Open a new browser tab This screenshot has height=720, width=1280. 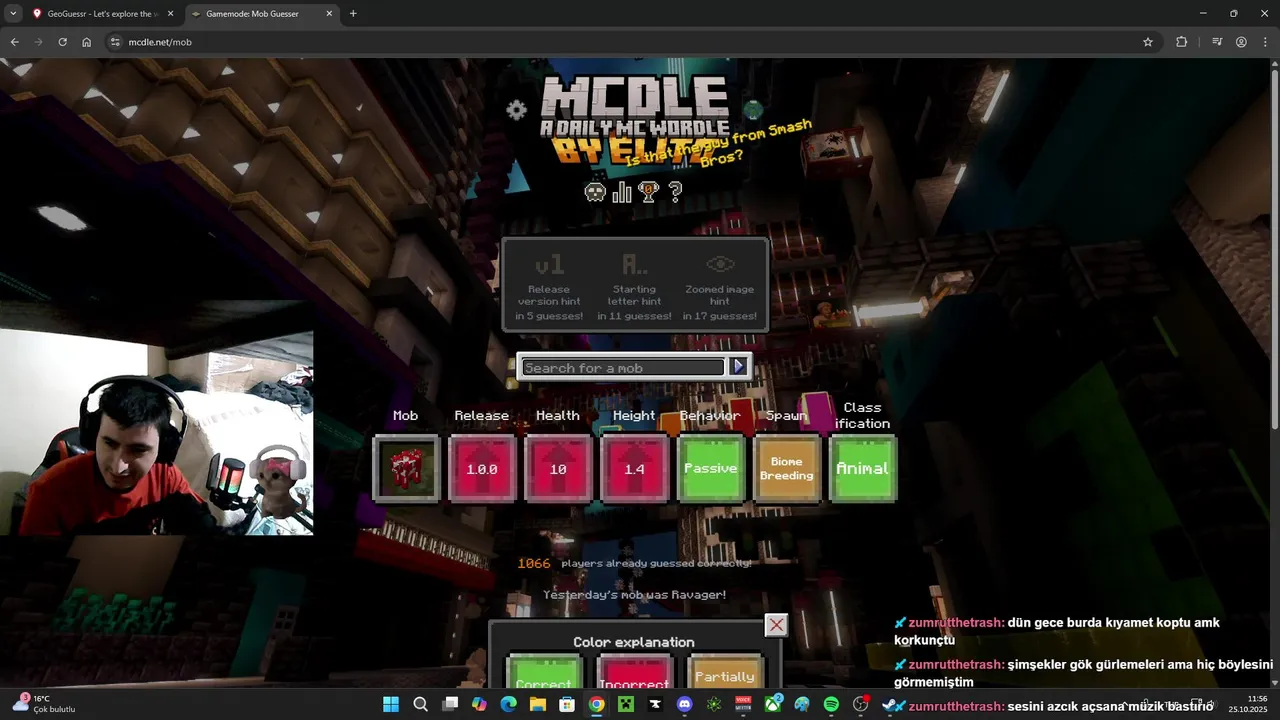[353, 14]
